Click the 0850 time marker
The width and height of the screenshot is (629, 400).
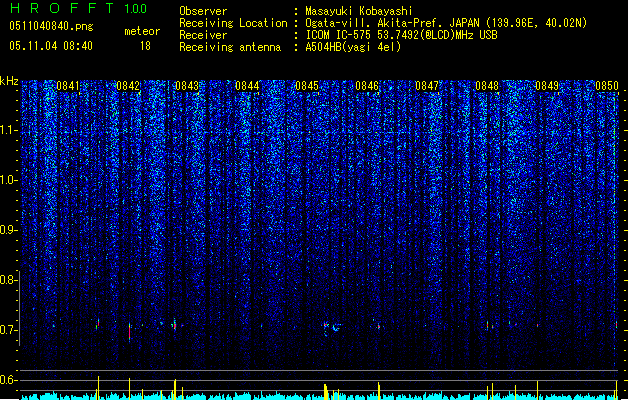pos(607,86)
